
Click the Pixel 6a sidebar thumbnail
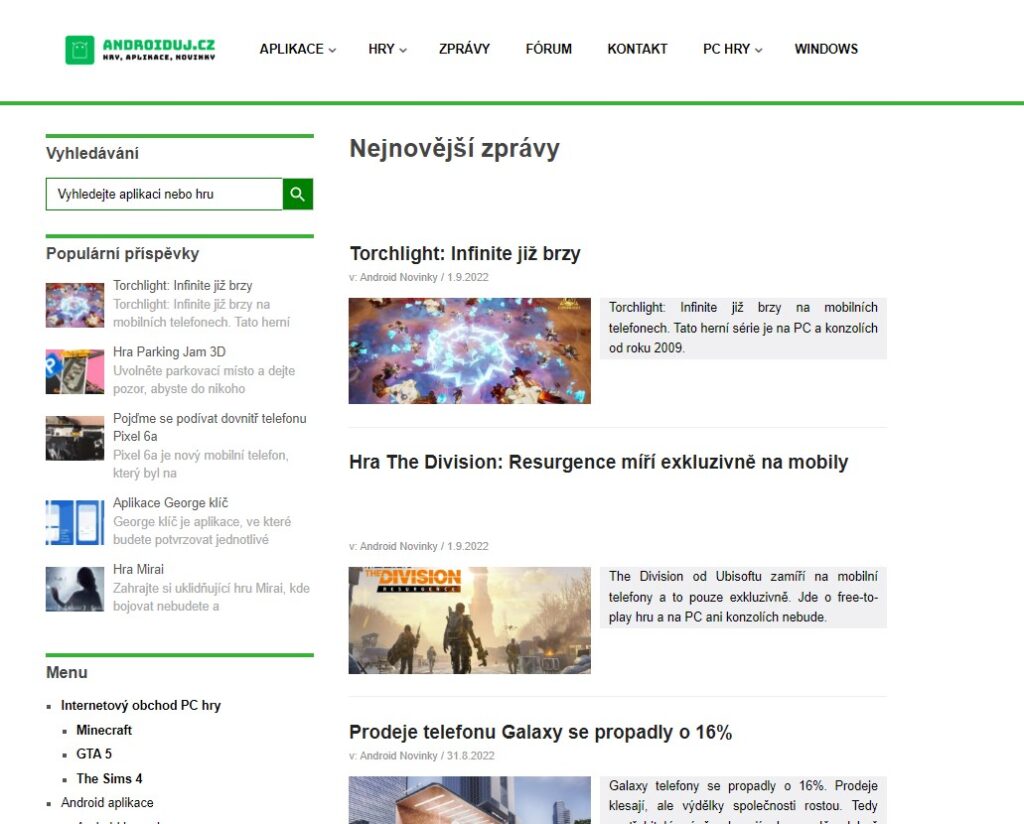[75, 438]
